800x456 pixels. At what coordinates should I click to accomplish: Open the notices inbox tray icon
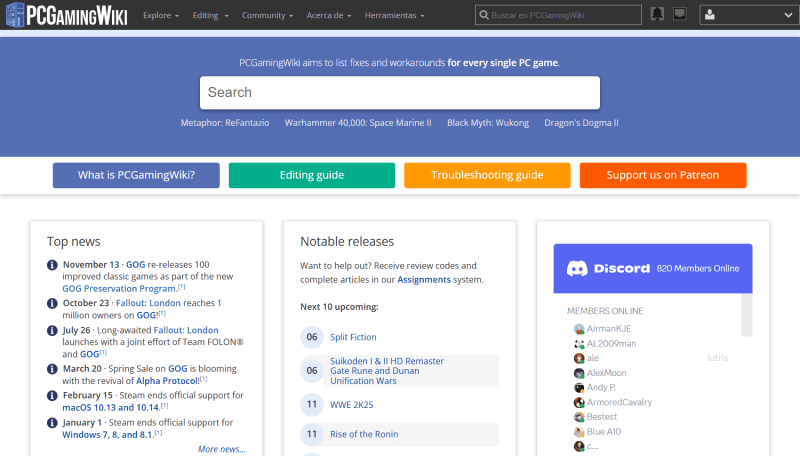click(680, 15)
